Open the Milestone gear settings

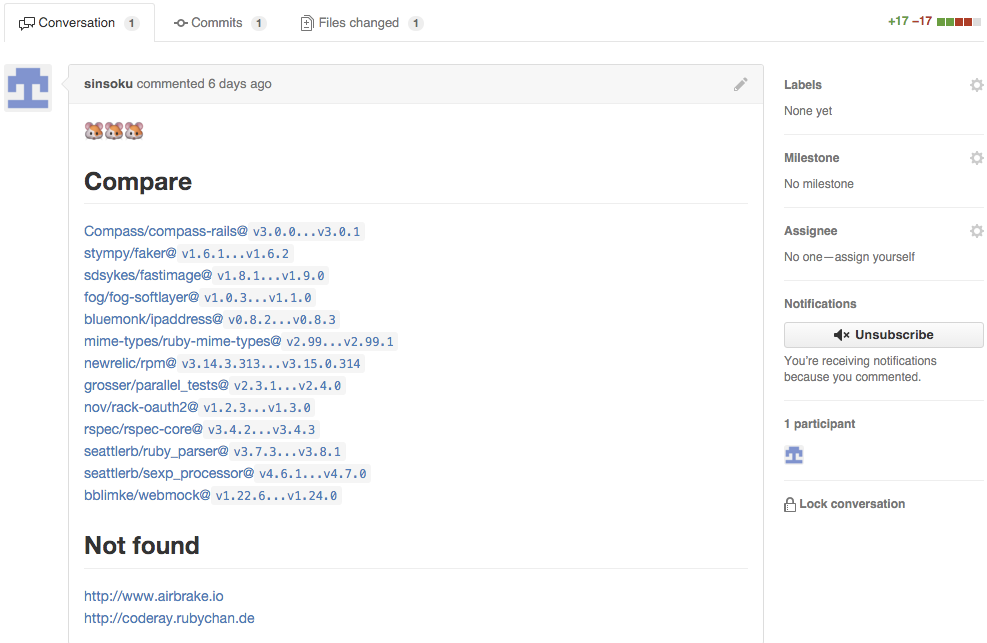point(976,158)
